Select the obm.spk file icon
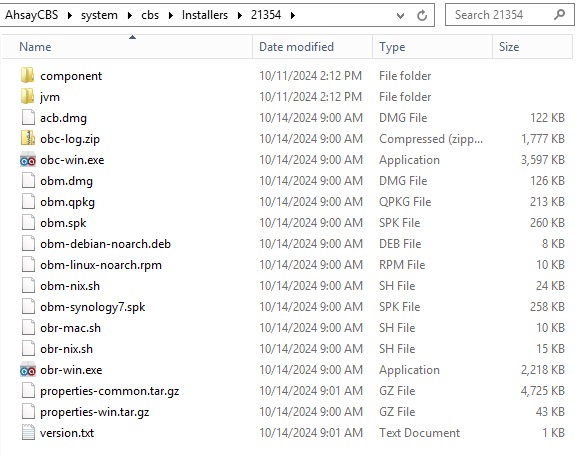Screen dimensions: 580x455 (28, 223)
